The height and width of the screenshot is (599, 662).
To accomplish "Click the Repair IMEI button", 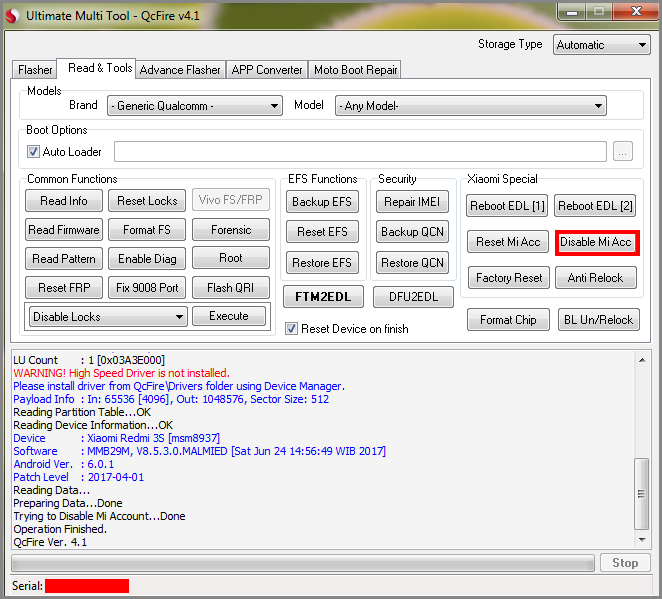I will click(412, 202).
